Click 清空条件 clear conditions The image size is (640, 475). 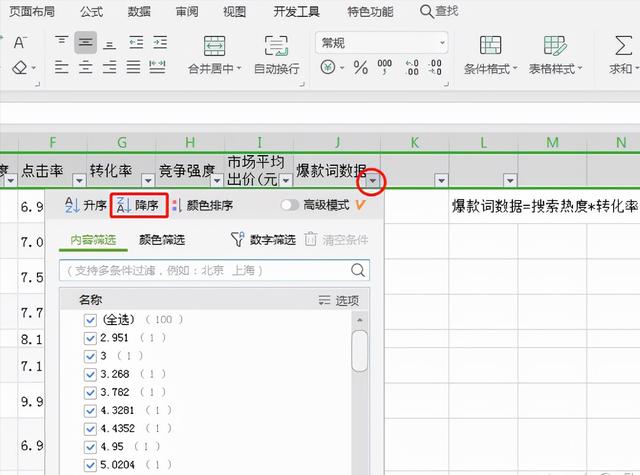coord(336,240)
